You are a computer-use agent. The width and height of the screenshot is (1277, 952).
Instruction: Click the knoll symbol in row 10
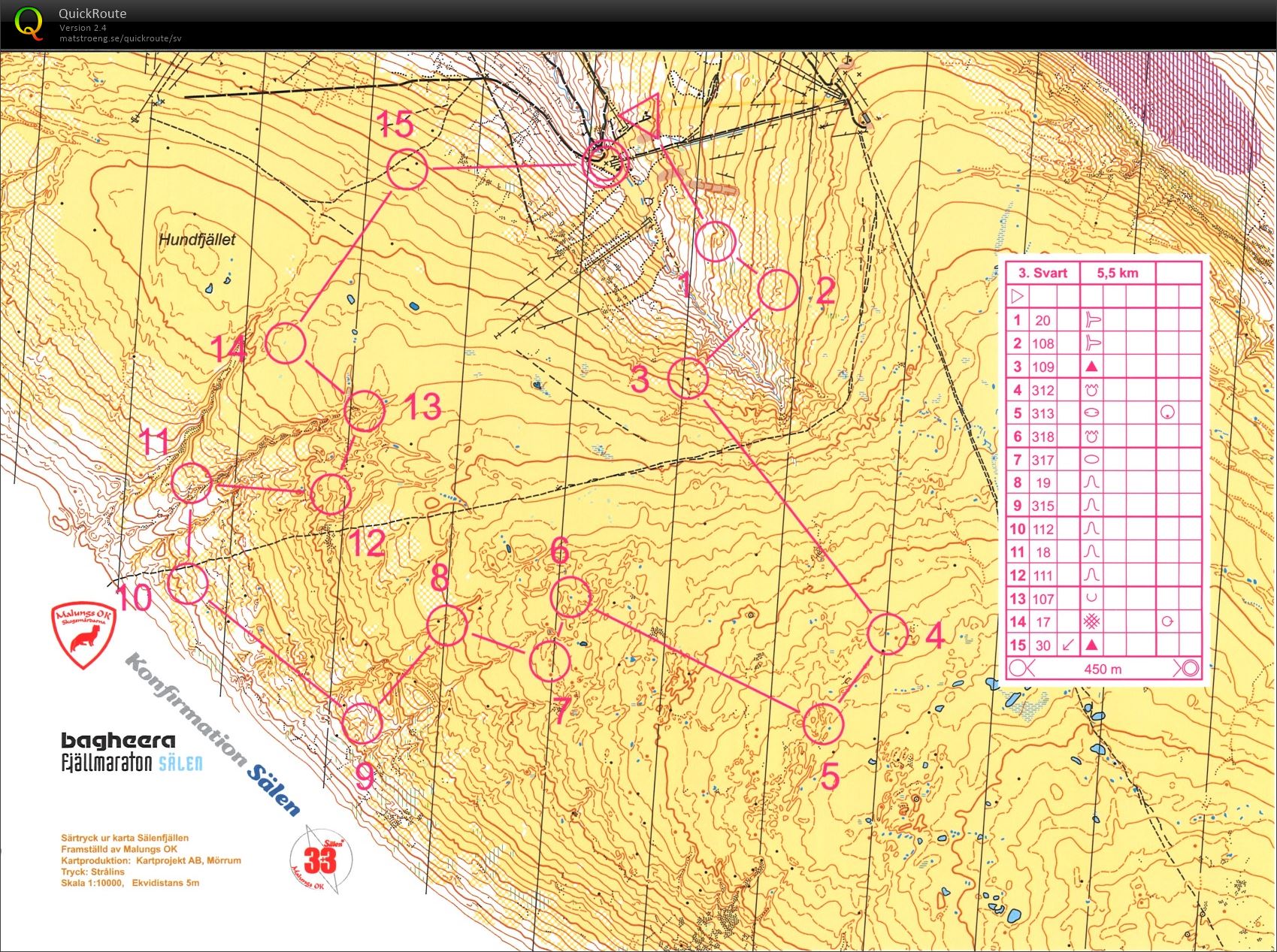click(x=1092, y=529)
